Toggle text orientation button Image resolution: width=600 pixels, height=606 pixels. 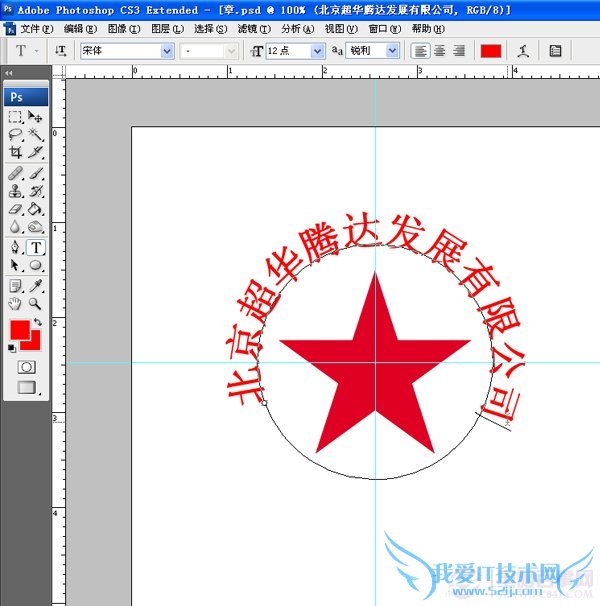pos(60,51)
